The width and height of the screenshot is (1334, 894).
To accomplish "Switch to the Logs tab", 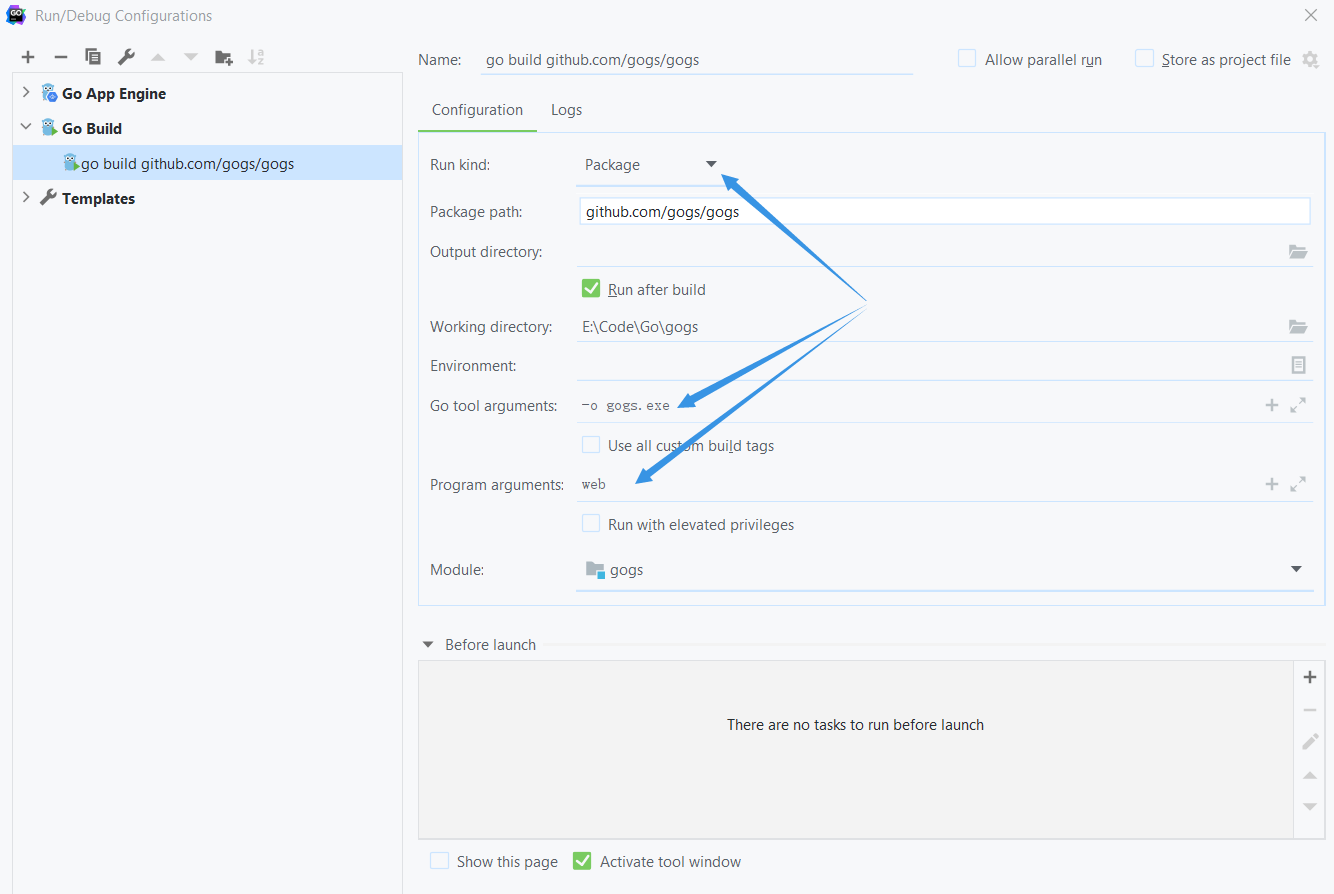I will point(566,110).
